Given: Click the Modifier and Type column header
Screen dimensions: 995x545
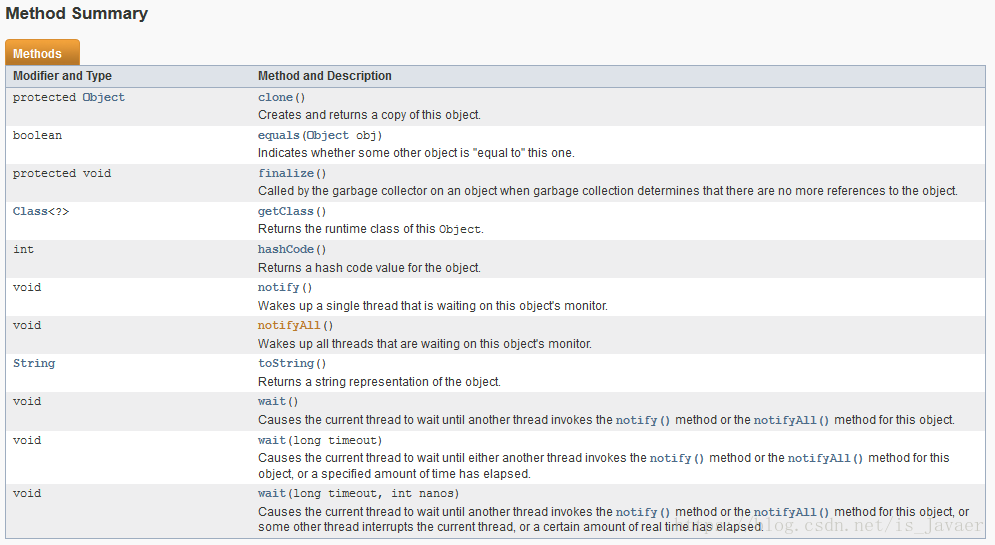Looking at the screenshot, I should point(62,76).
